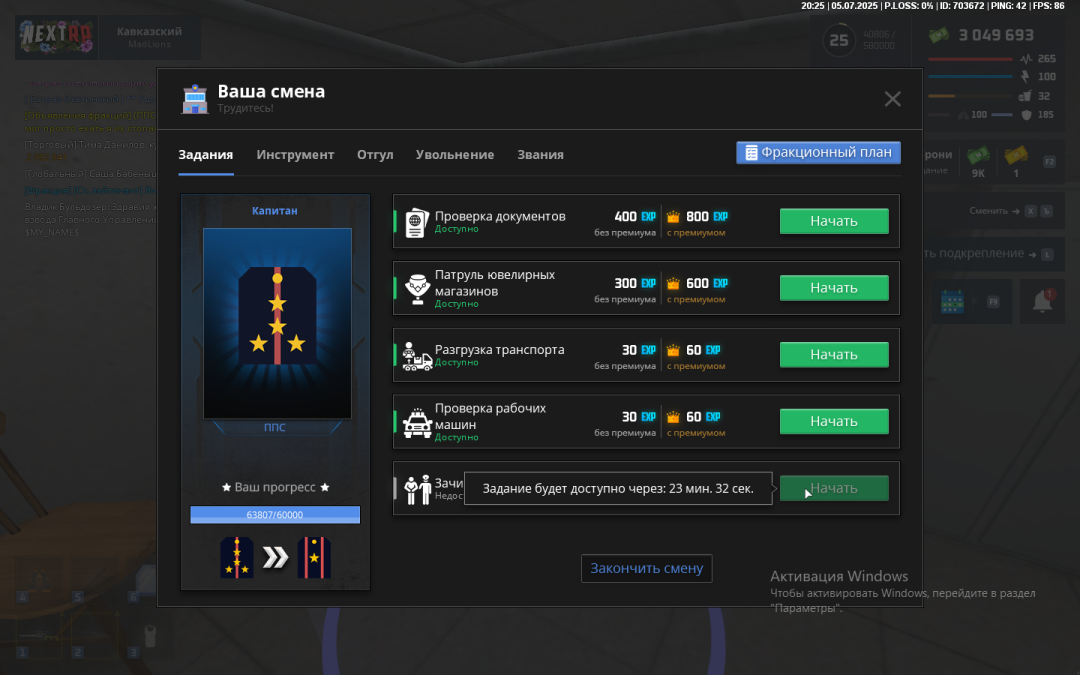This screenshot has width=1080, height=675.
Task: Click the transport unloading truck icon
Action: (x=417, y=356)
